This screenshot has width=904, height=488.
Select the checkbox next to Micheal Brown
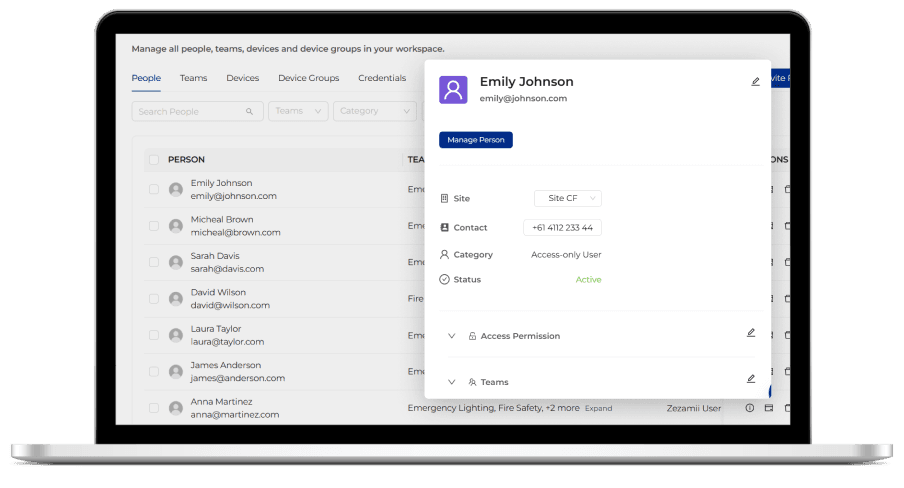154,226
